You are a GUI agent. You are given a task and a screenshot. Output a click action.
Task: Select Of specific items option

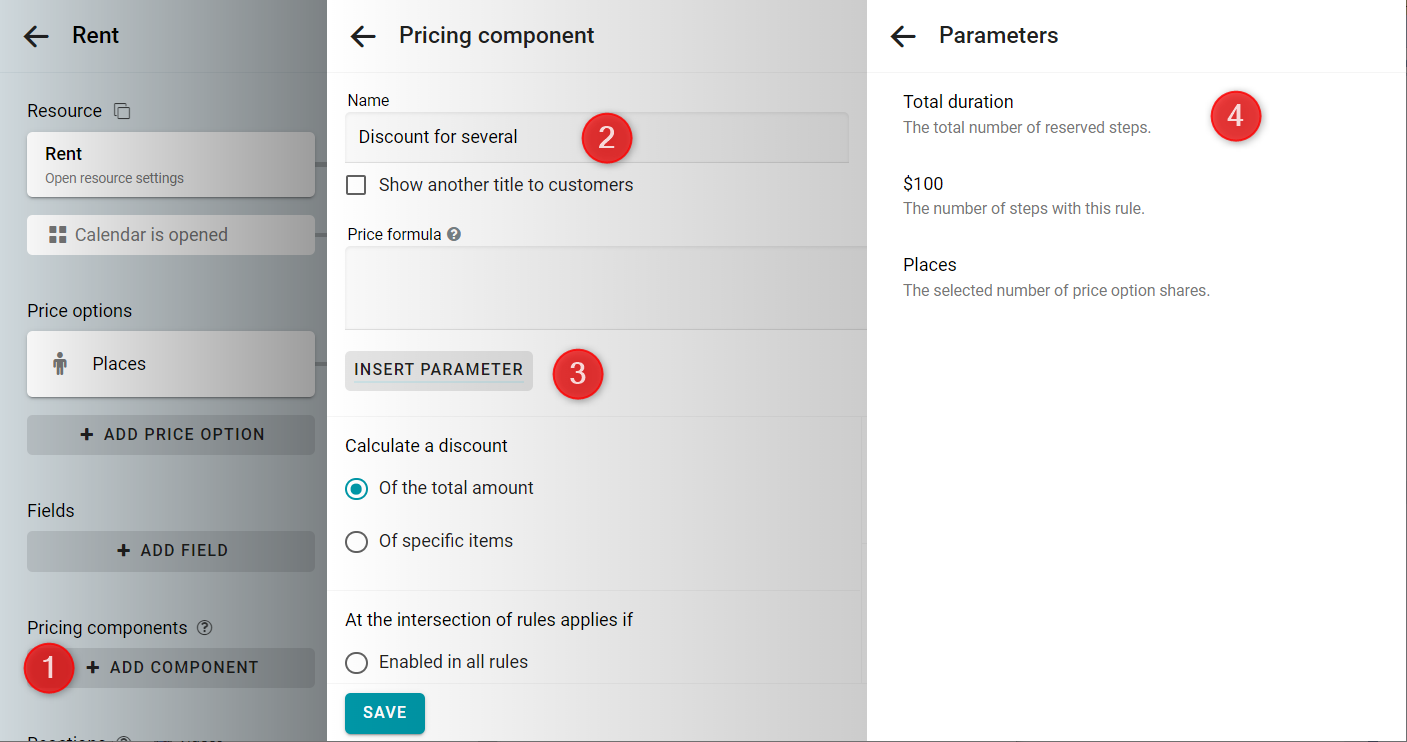pyautogui.click(x=356, y=542)
